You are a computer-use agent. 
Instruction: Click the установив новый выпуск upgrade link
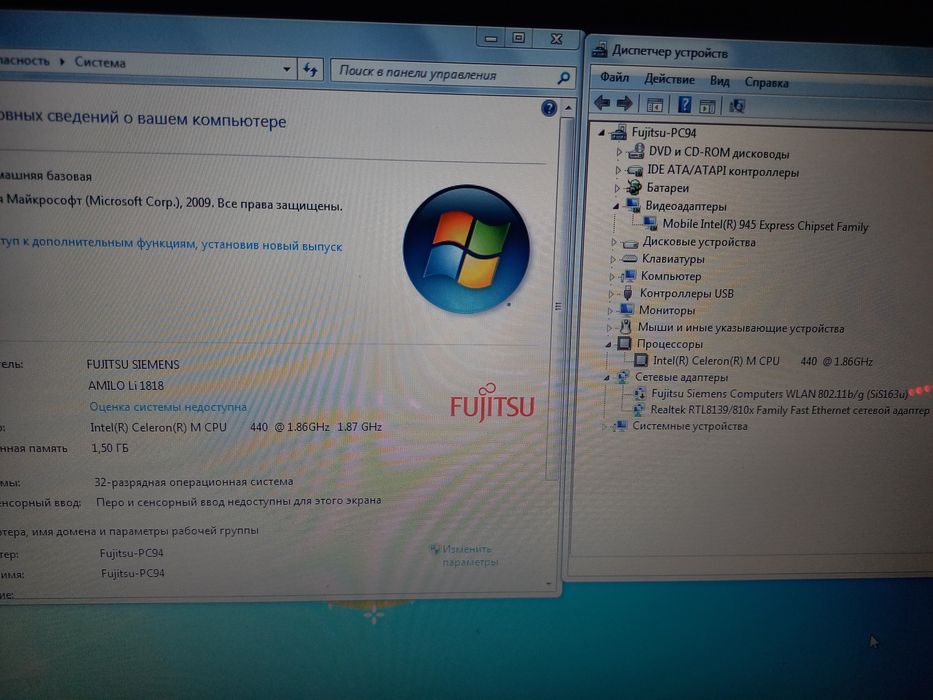[x=271, y=245]
